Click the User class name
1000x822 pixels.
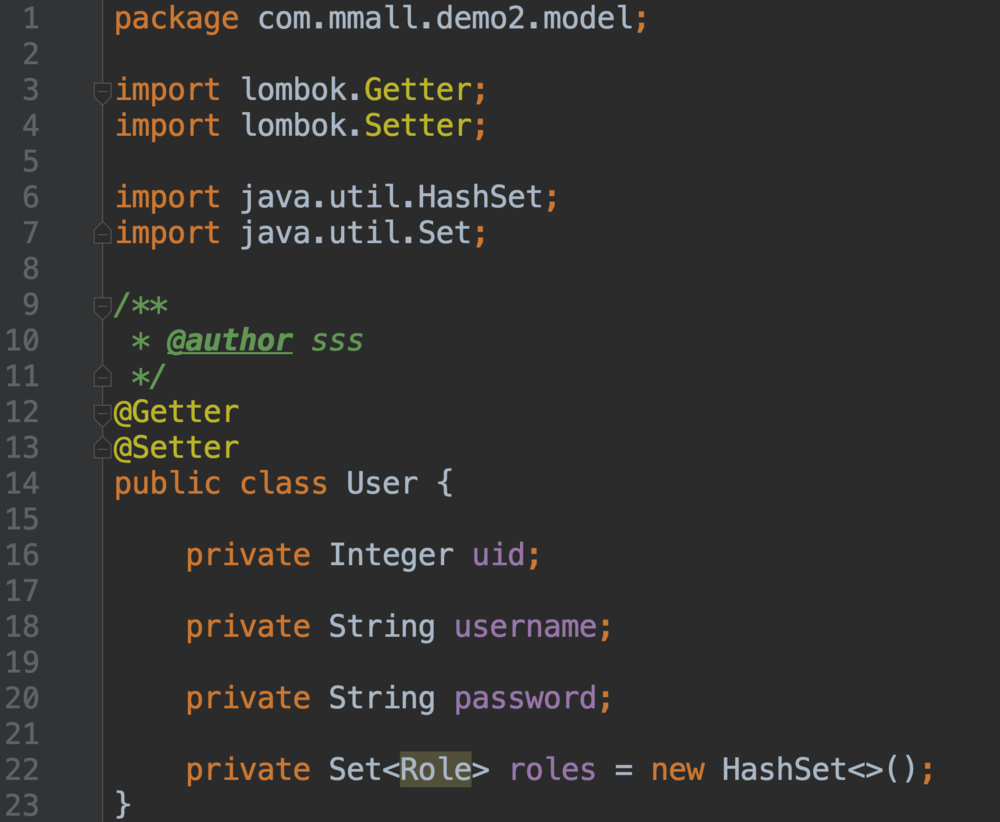[x=382, y=484]
